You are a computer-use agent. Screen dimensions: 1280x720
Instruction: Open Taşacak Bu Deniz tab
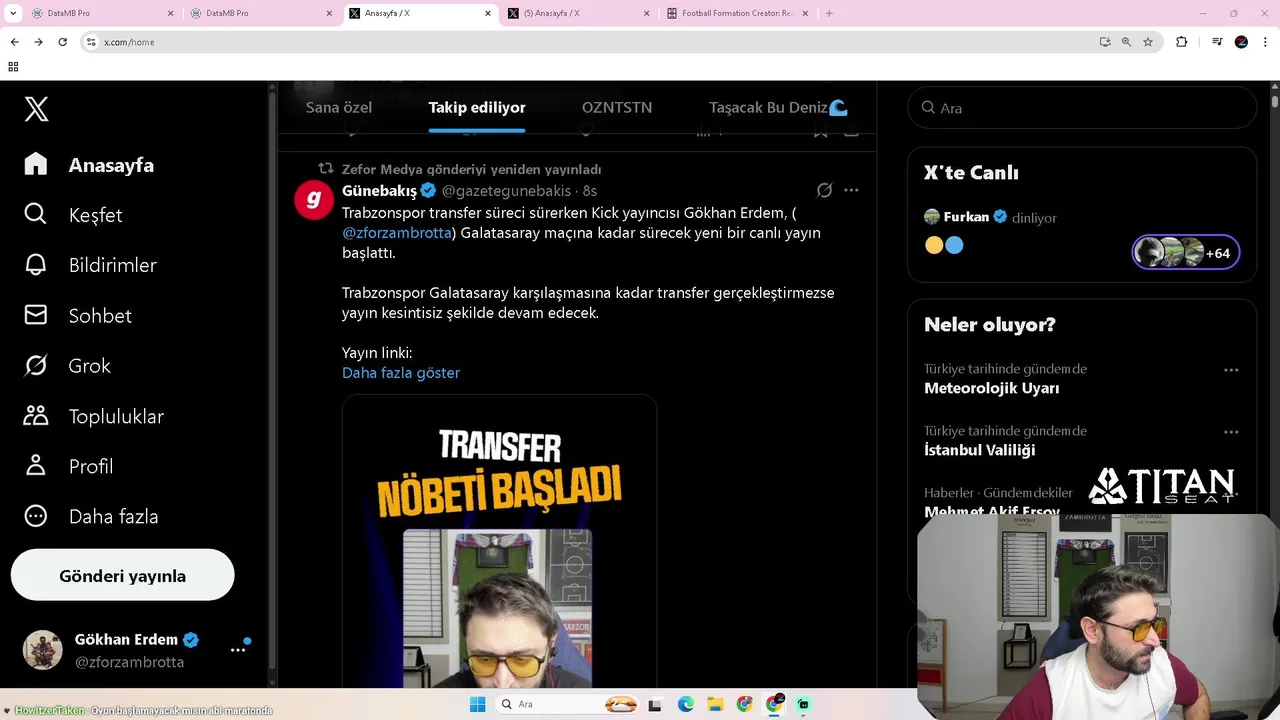(778, 107)
